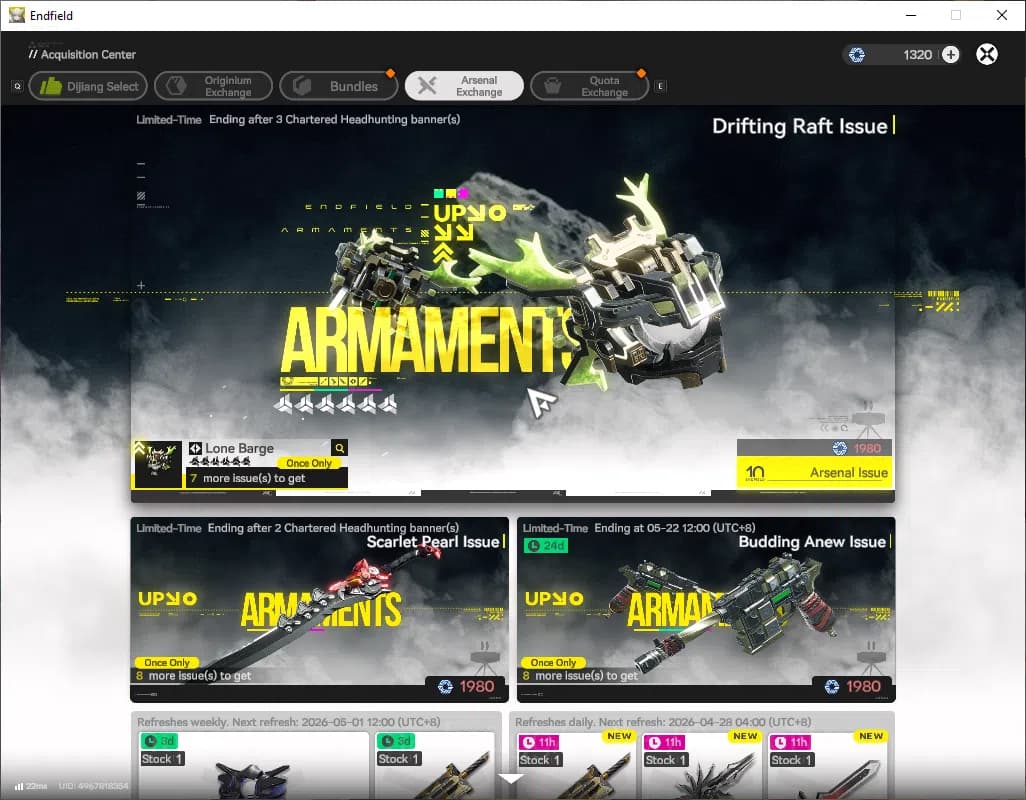This screenshot has width=1026, height=800.
Task: Expand the page with the down arrow
Action: click(x=510, y=778)
